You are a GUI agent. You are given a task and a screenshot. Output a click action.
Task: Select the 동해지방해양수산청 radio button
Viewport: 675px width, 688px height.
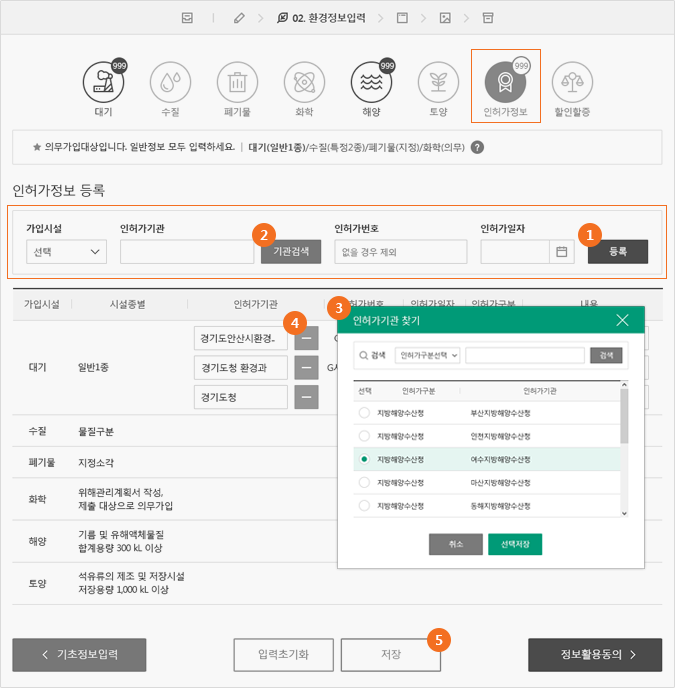(x=364, y=506)
